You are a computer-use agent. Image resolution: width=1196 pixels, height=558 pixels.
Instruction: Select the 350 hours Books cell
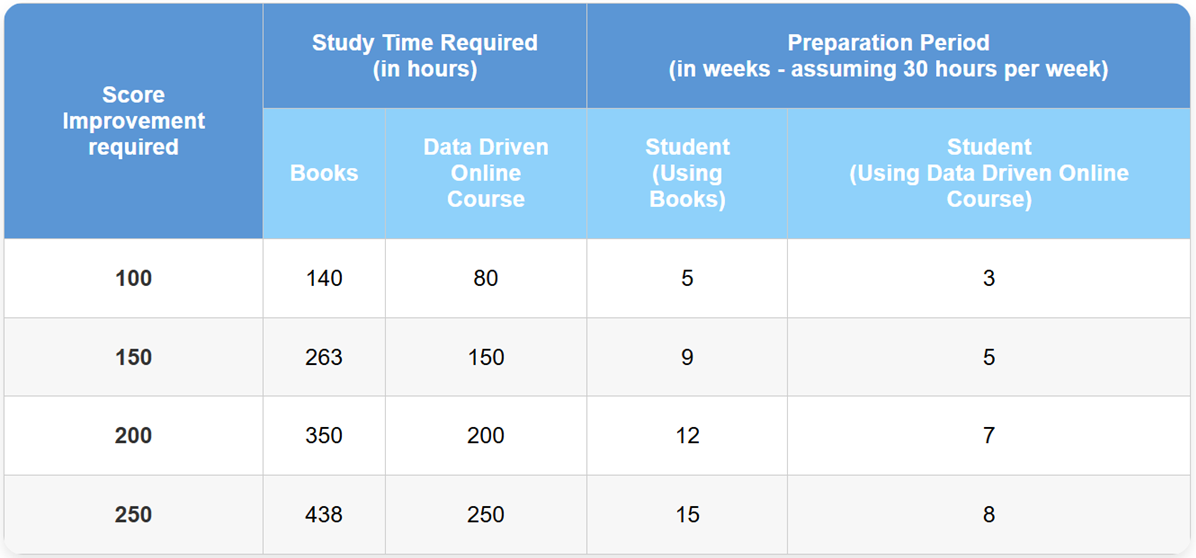324,436
